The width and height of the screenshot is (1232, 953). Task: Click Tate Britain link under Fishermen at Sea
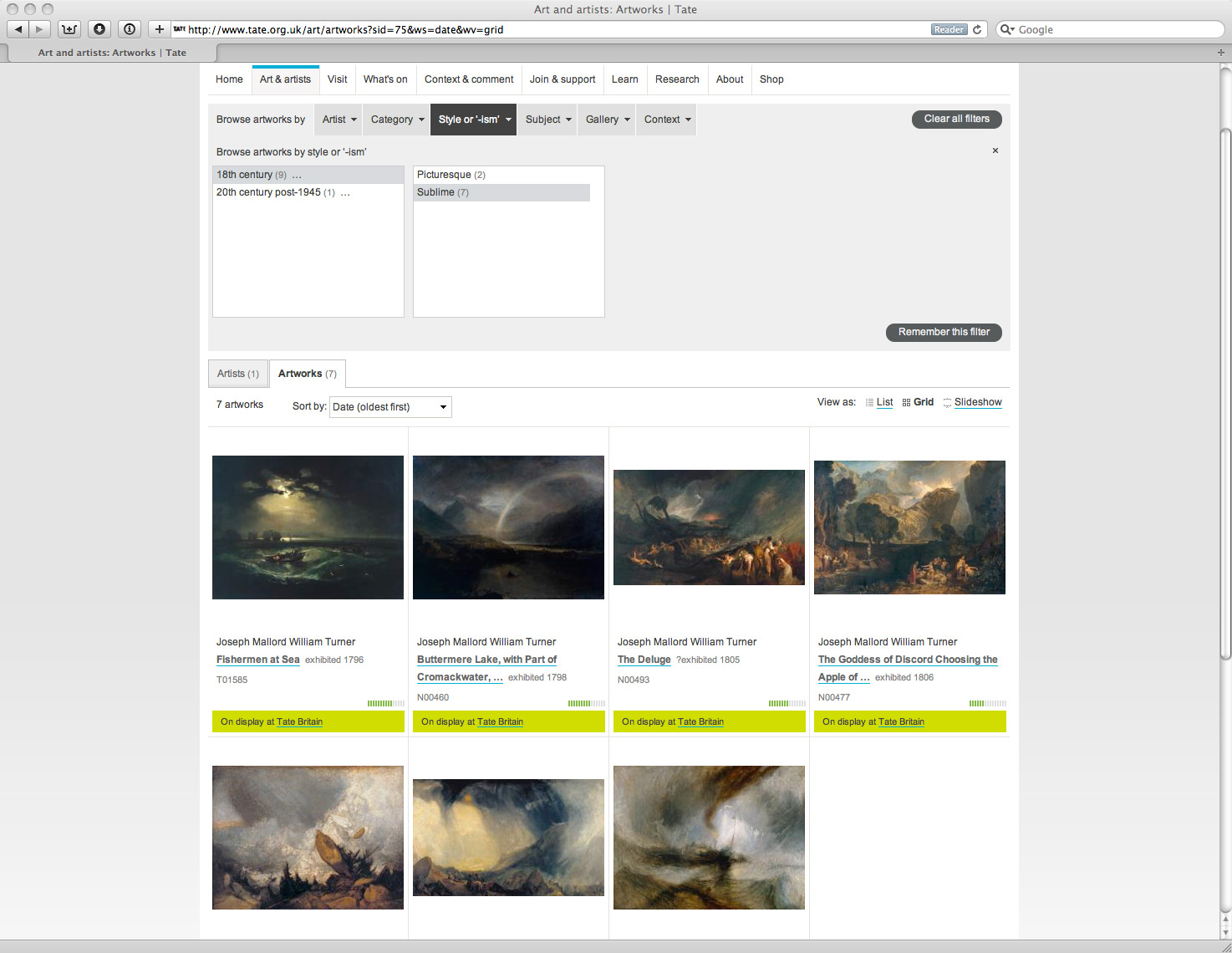click(x=299, y=721)
